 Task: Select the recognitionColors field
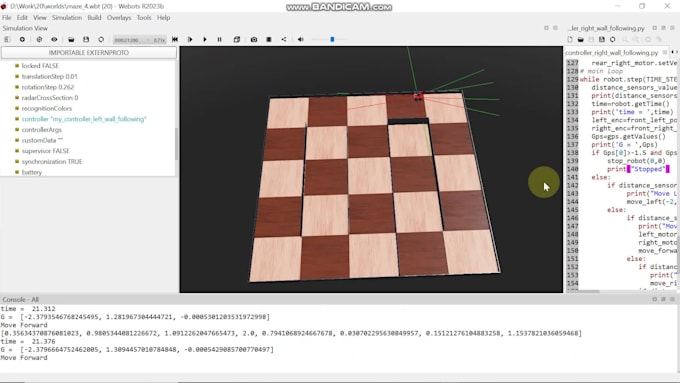tap(46, 108)
